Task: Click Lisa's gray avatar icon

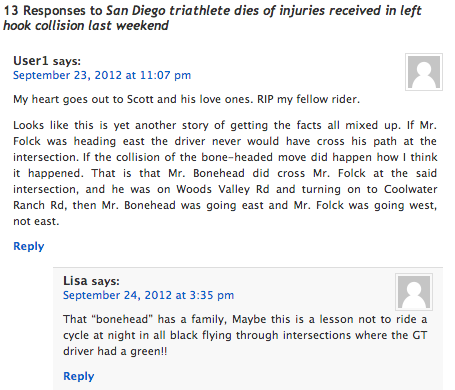Action: pyautogui.click(x=414, y=292)
